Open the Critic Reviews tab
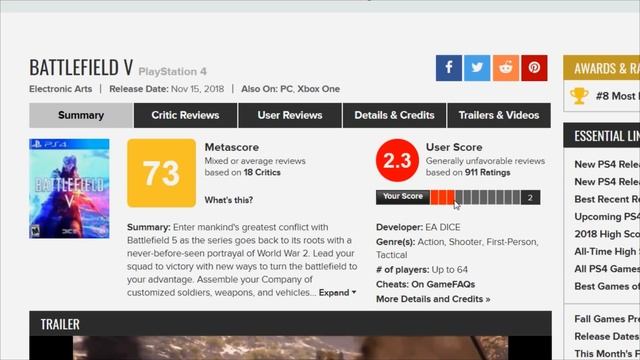This screenshot has width=640, height=360. pyautogui.click(x=185, y=116)
